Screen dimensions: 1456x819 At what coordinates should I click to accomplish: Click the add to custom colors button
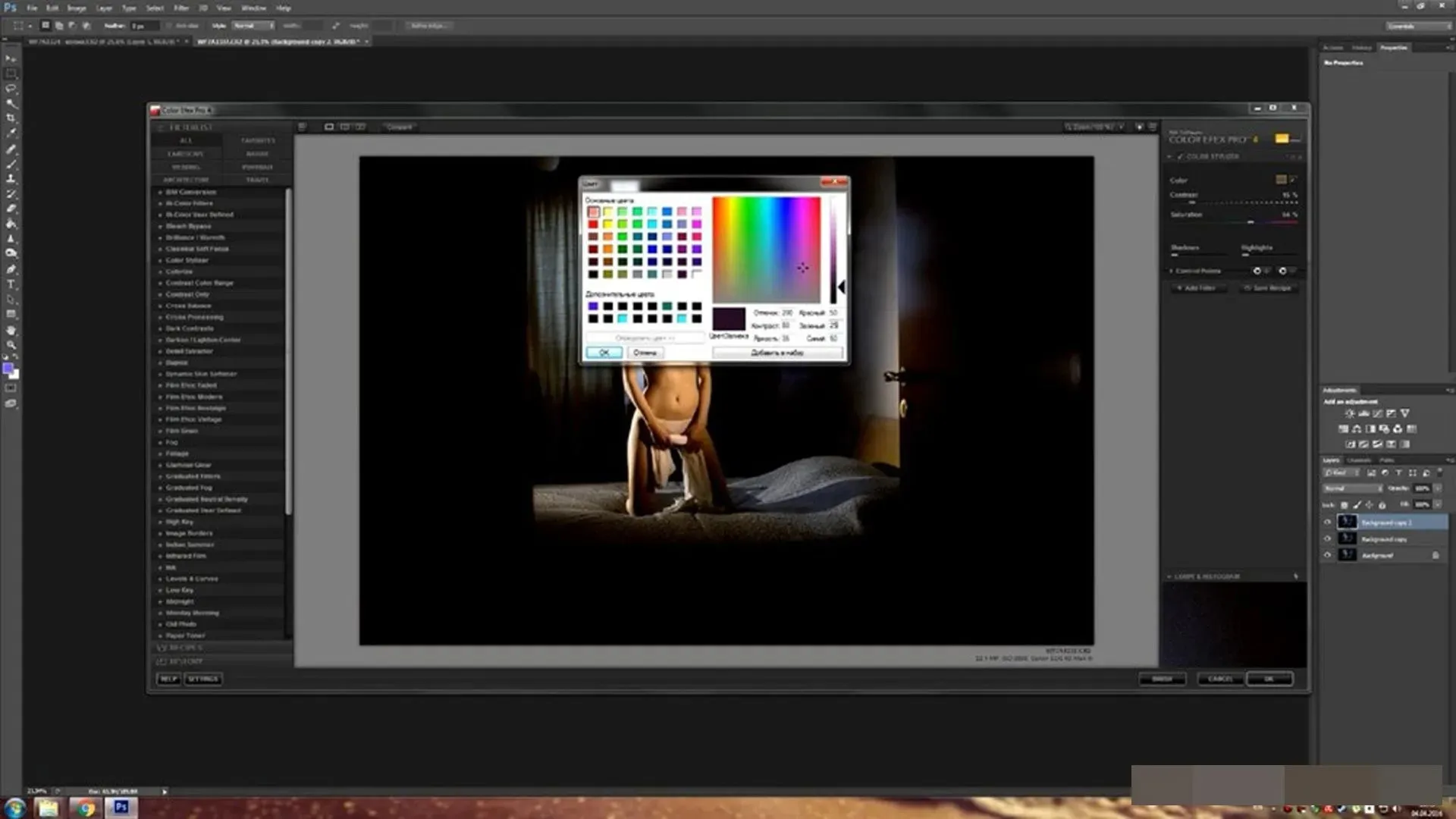tap(777, 353)
